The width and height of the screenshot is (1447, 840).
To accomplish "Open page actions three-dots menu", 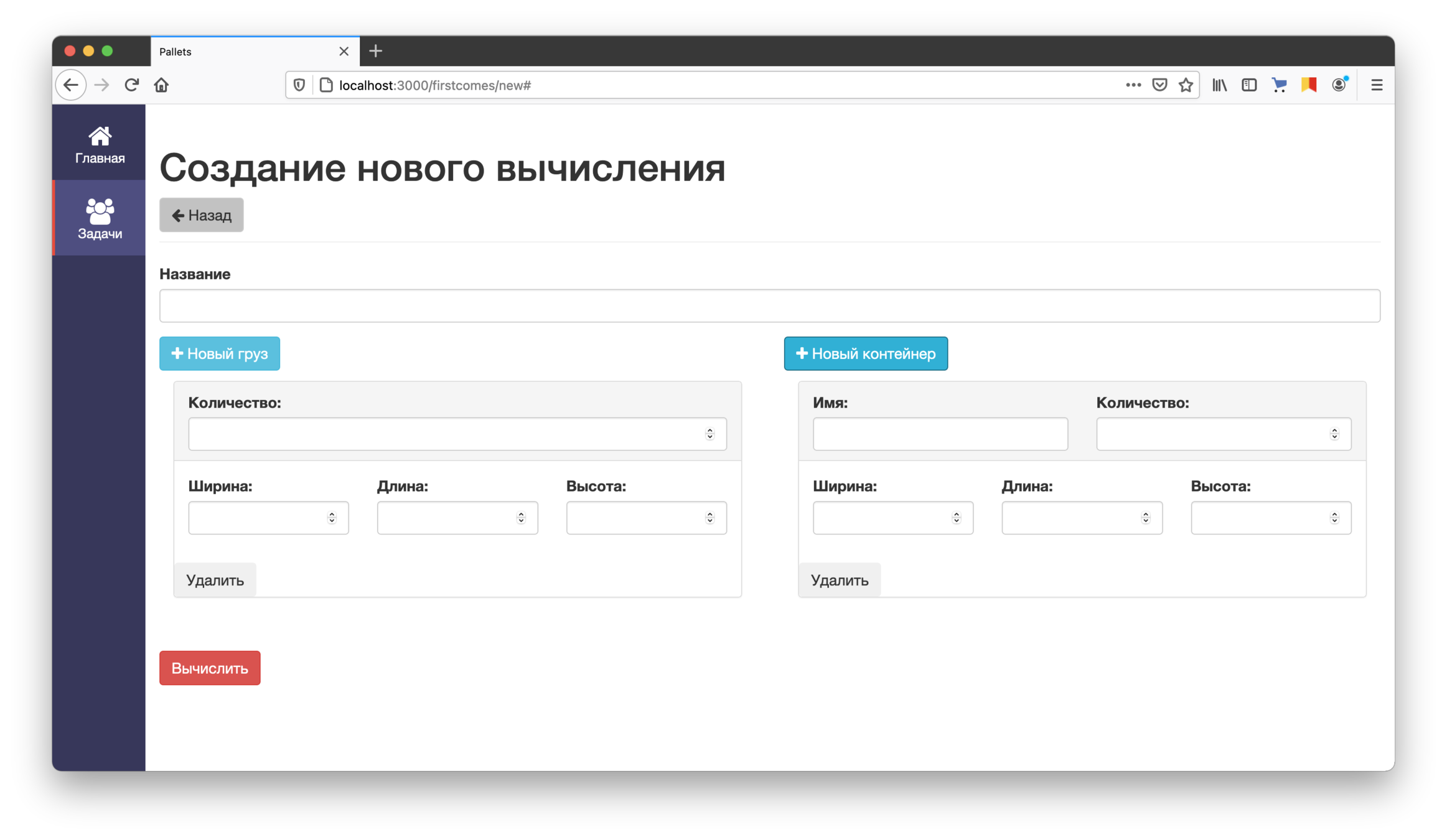I will tap(1133, 85).
